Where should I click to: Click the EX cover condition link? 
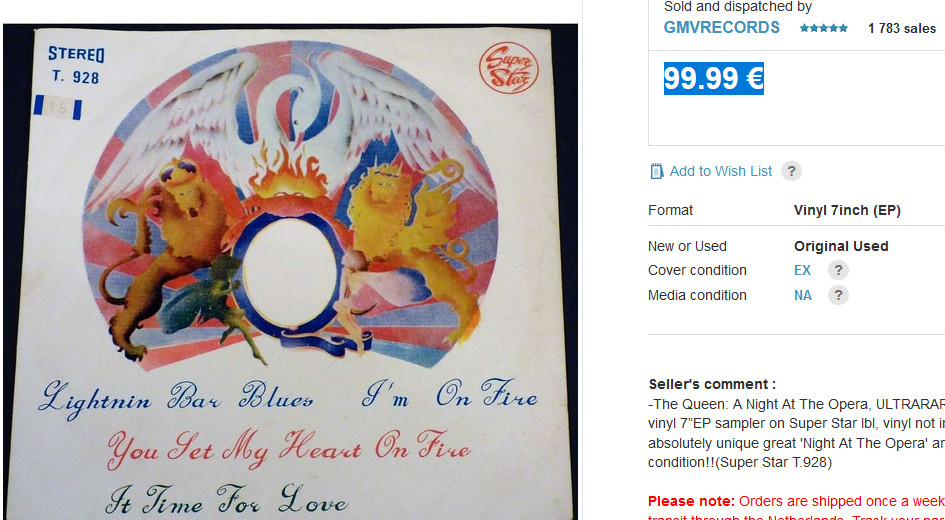coord(802,271)
